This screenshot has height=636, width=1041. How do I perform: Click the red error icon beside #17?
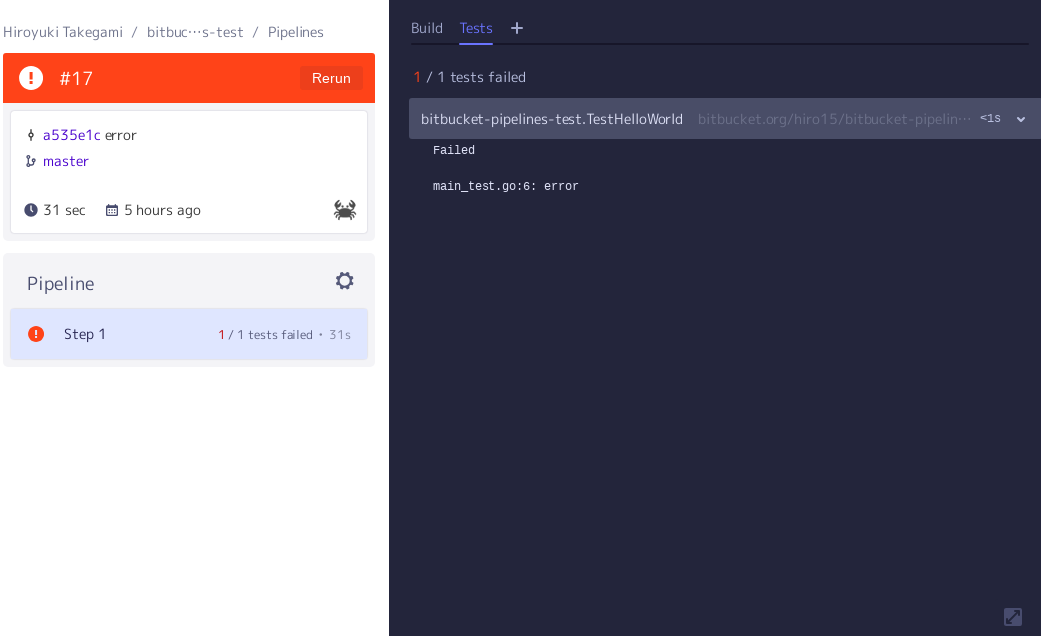(31, 78)
